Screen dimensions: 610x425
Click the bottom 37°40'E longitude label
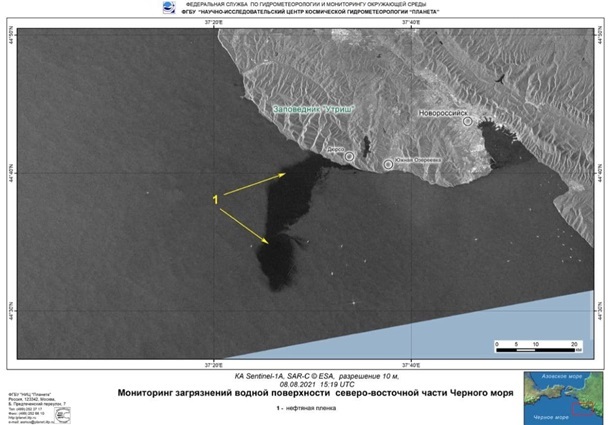(x=411, y=365)
